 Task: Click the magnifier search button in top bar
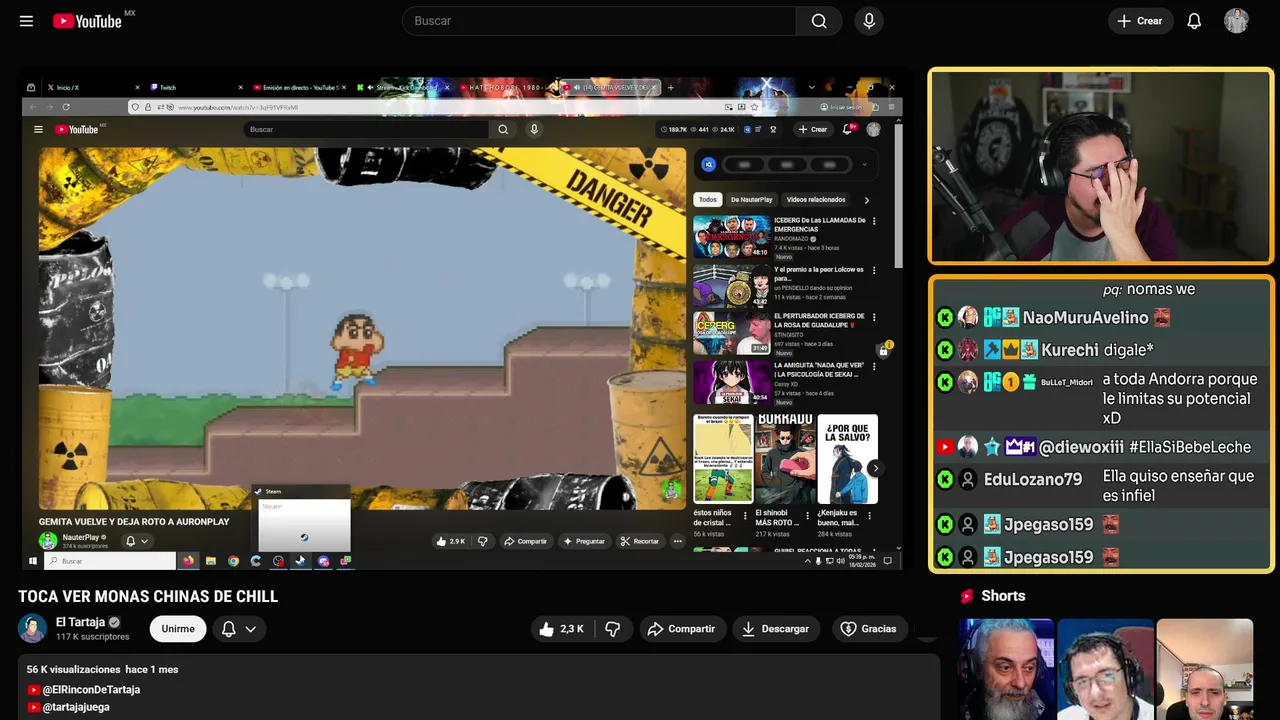pyautogui.click(x=819, y=21)
